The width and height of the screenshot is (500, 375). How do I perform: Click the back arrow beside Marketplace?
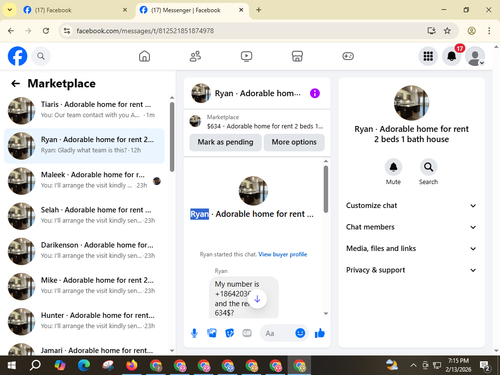15,83
